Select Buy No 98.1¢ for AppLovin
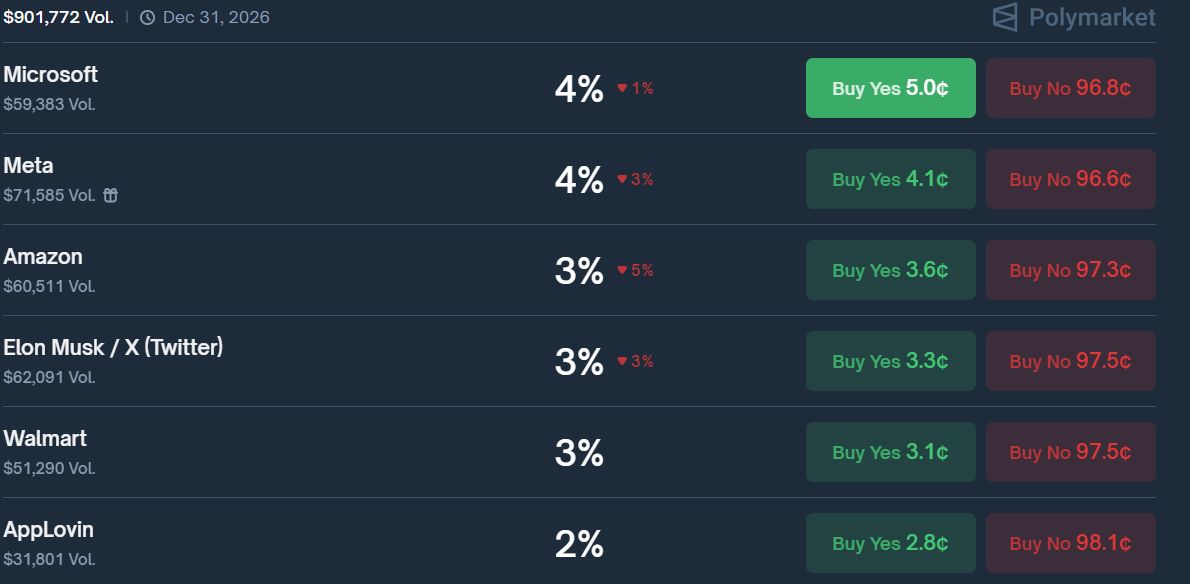Viewport: 1190px width, 584px height. click(x=1070, y=543)
